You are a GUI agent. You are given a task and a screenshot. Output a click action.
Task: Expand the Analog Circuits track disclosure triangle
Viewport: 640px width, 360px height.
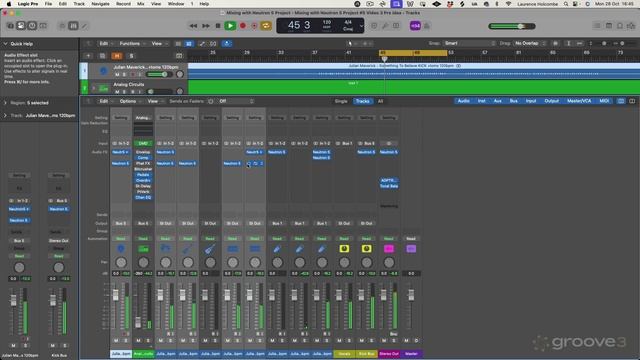click(x=94, y=88)
